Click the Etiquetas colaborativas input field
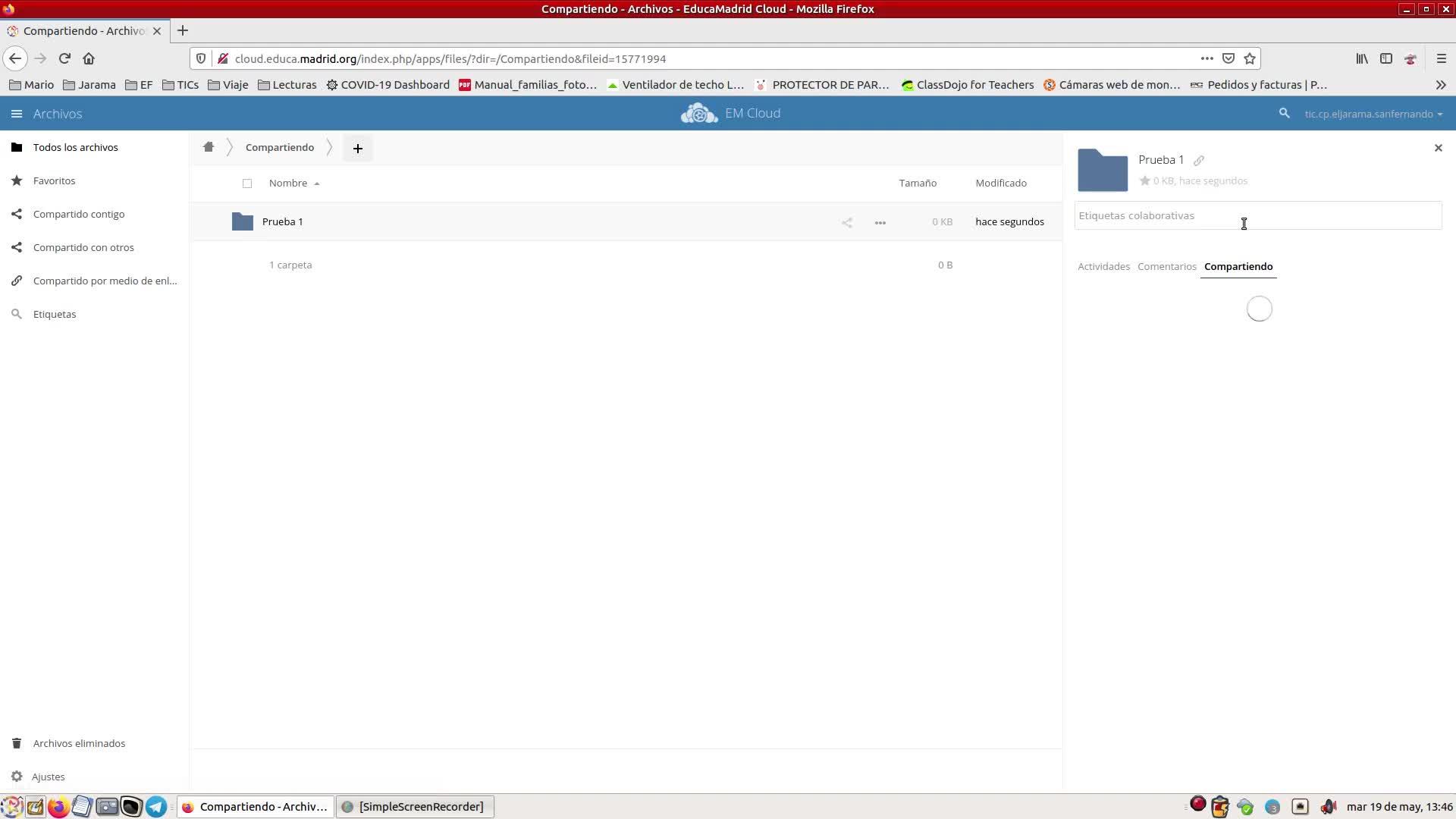 [x=1257, y=215]
